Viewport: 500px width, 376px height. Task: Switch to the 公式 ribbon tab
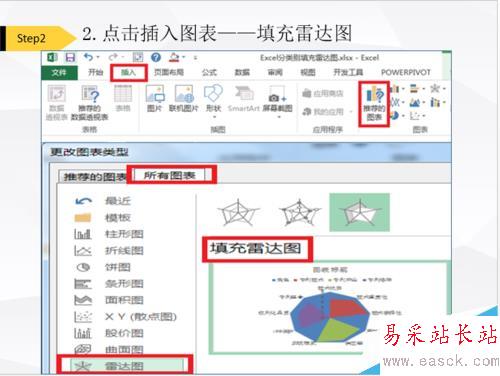(209, 72)
